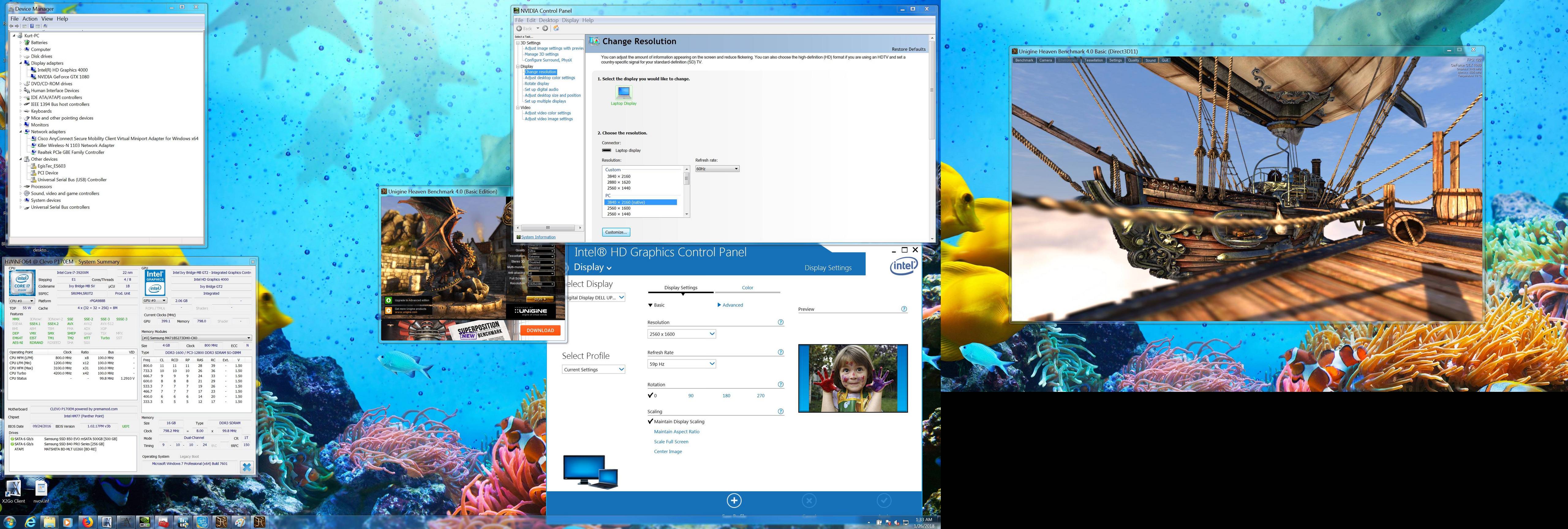Click the NVIDIA Control Panel taskbar icon

(145, 522)
